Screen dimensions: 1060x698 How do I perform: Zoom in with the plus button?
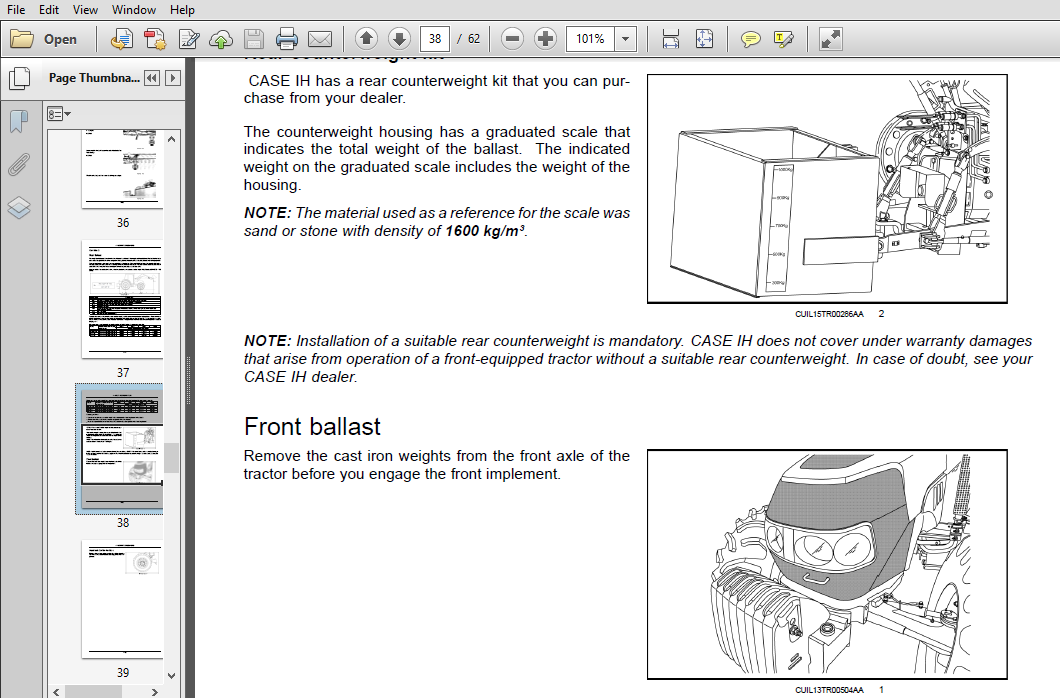pos(545,39)
